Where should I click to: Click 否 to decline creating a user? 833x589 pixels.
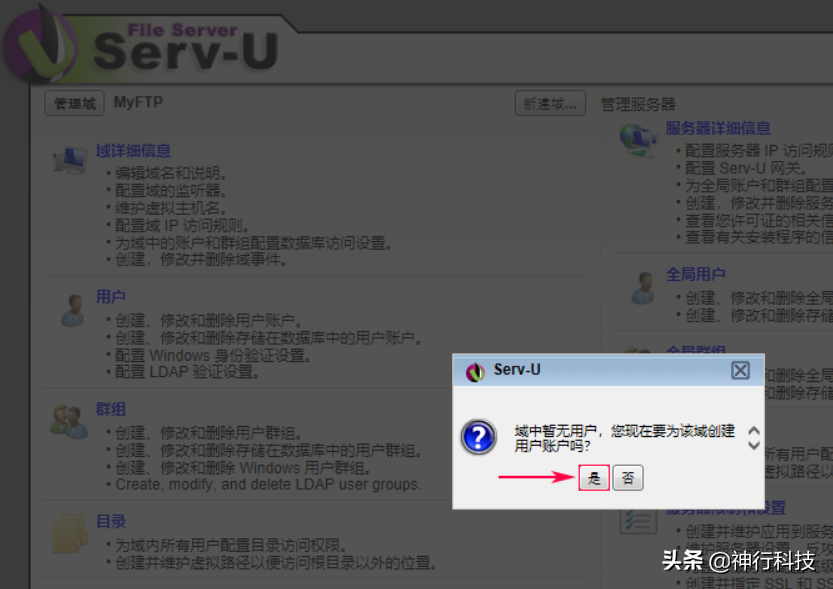[628, 477]
